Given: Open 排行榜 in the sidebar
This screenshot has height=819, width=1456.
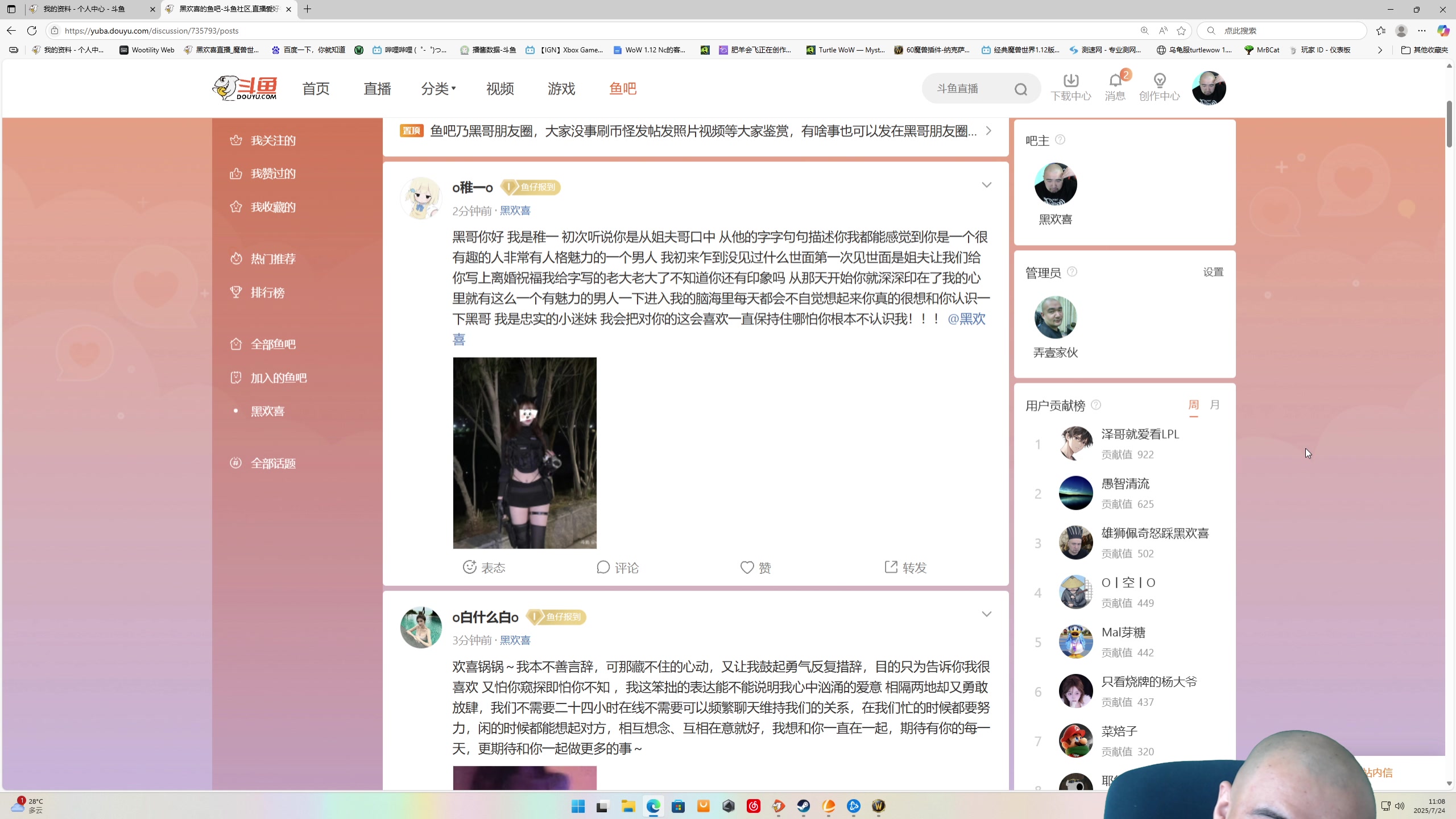Looking at the screenshot, I should click(257, 292).
